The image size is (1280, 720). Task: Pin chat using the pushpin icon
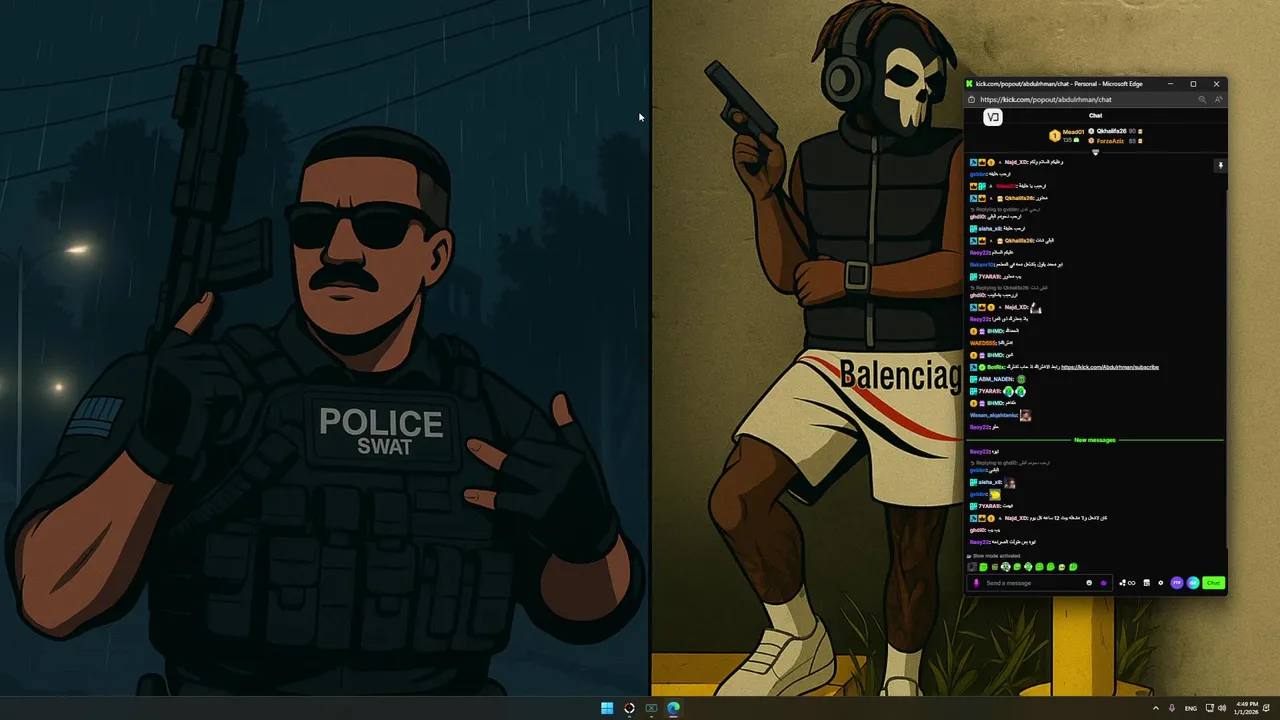(x=1220, y=166)
